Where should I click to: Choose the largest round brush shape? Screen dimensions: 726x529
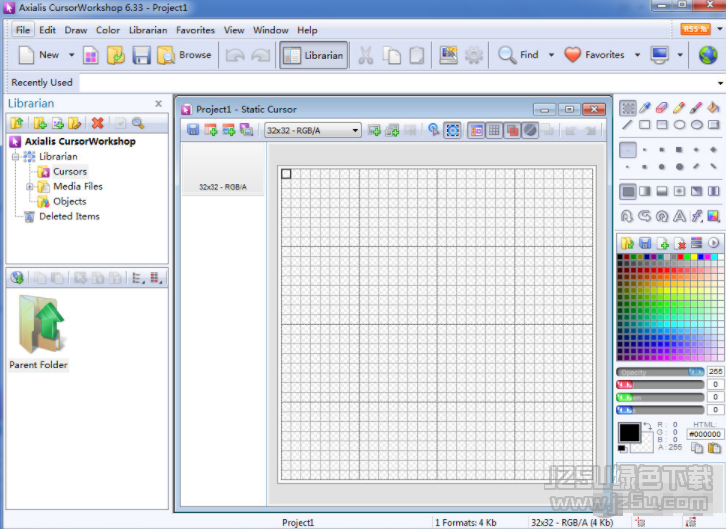(679, 167)
